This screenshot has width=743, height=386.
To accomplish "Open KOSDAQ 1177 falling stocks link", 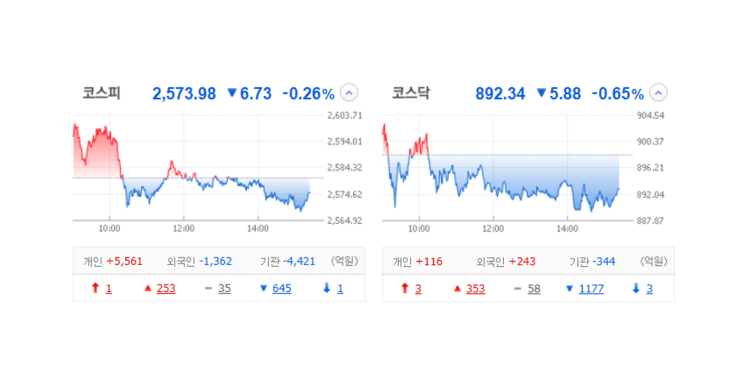I will (591, 289).
